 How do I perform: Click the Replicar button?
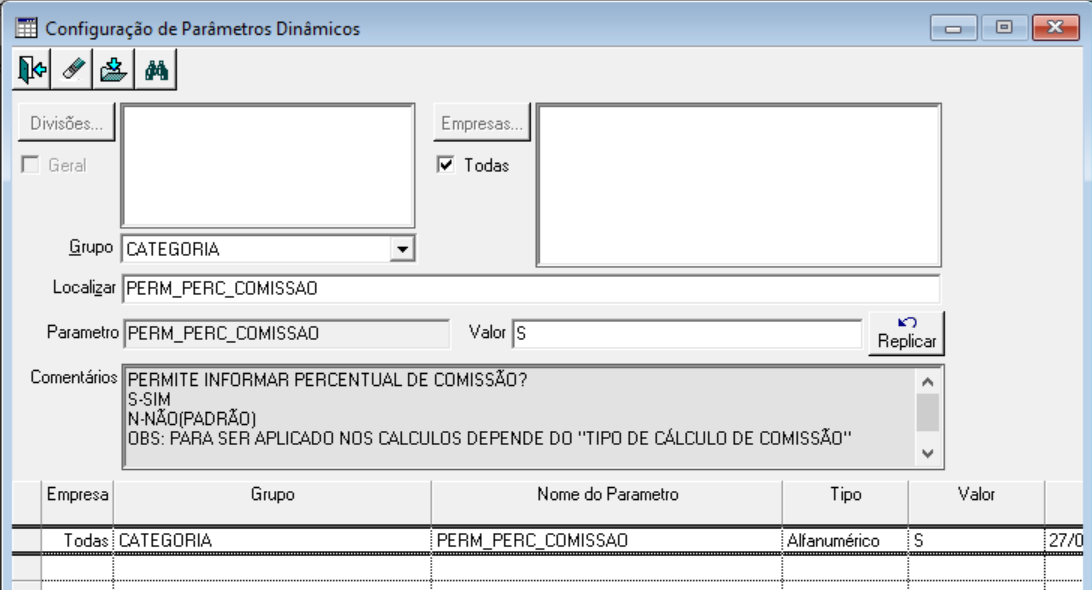click(x=906, y=333)
